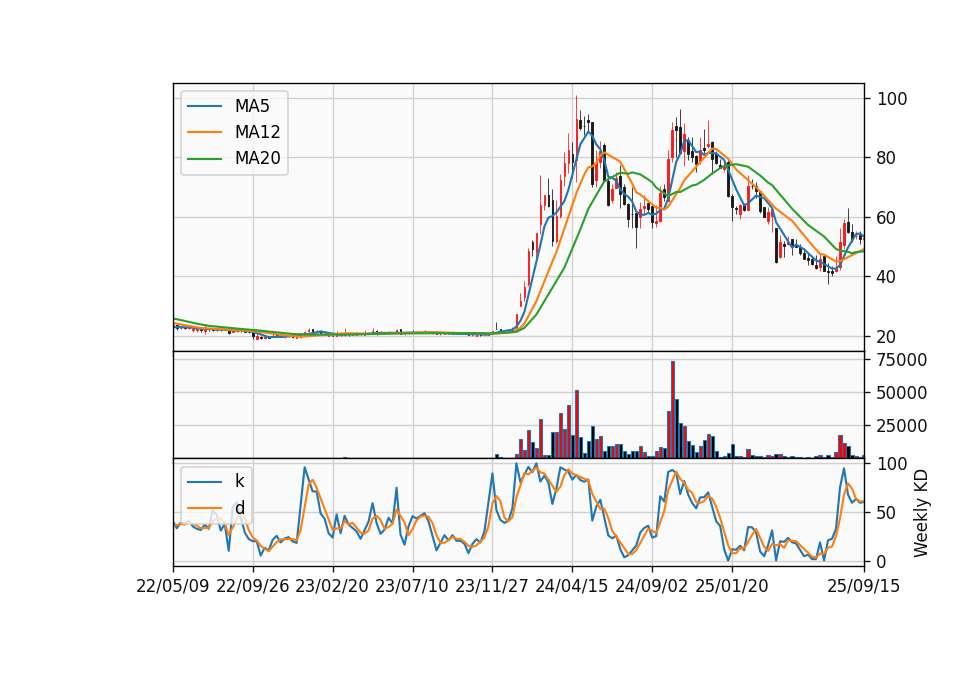Click the green MA20 legend line sample
Viewport: 960px width, 690px height.
click(204, 159)
